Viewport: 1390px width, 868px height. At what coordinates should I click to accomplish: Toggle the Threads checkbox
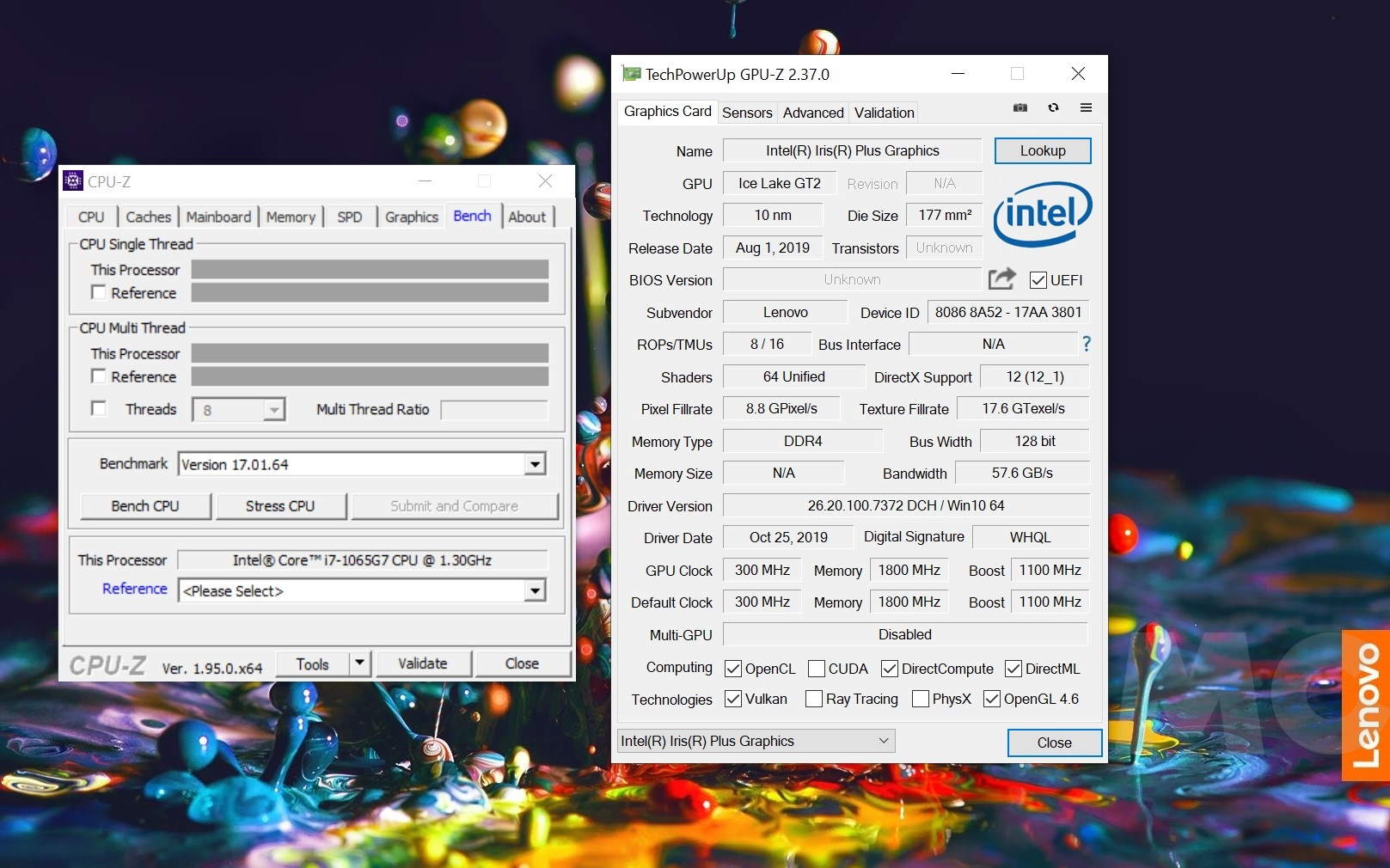pos(99,408)
